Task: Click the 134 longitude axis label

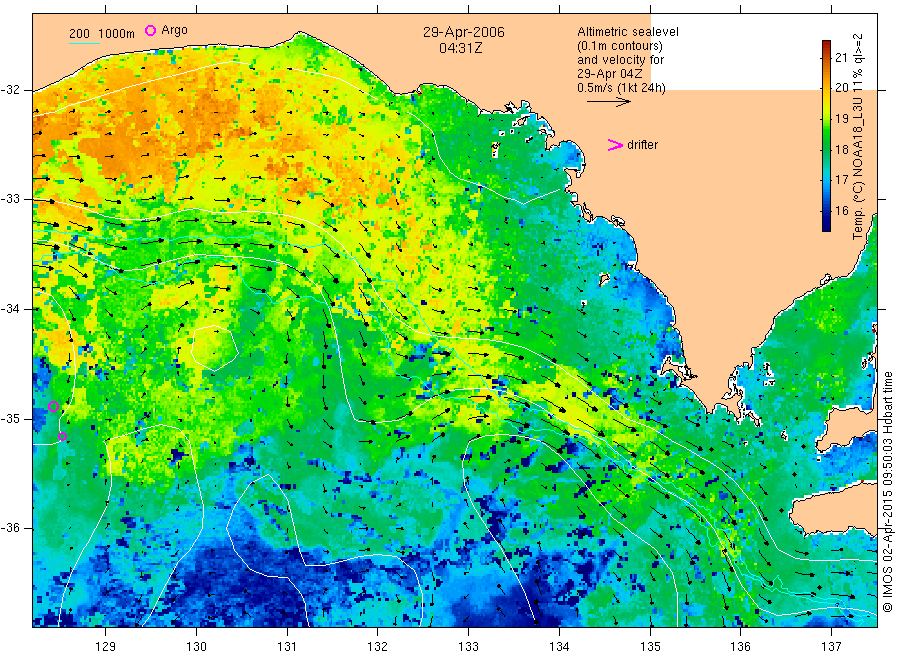Action: pos(559,647)
